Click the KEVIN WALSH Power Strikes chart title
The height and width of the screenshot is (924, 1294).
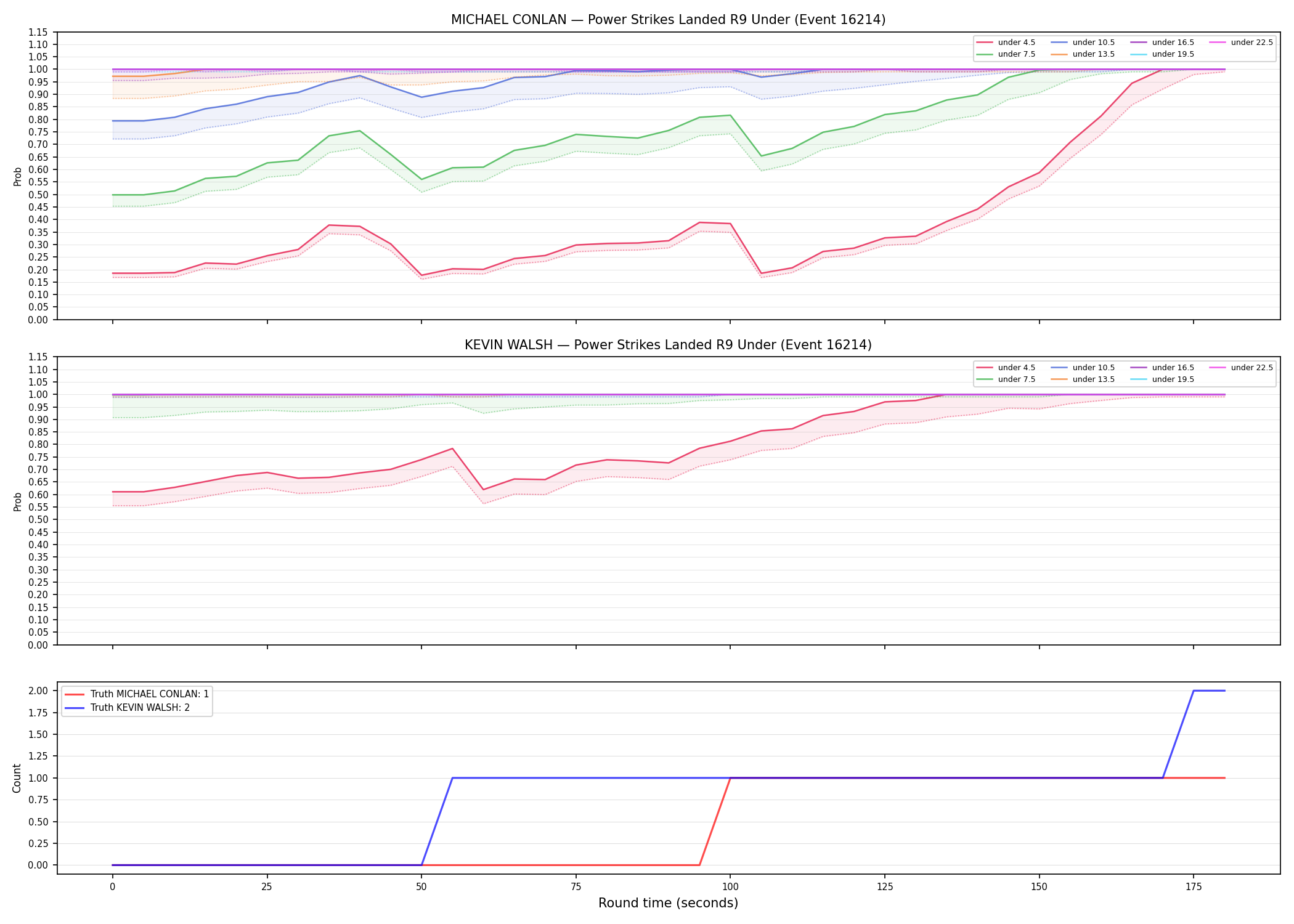click(x=668, y=345)
